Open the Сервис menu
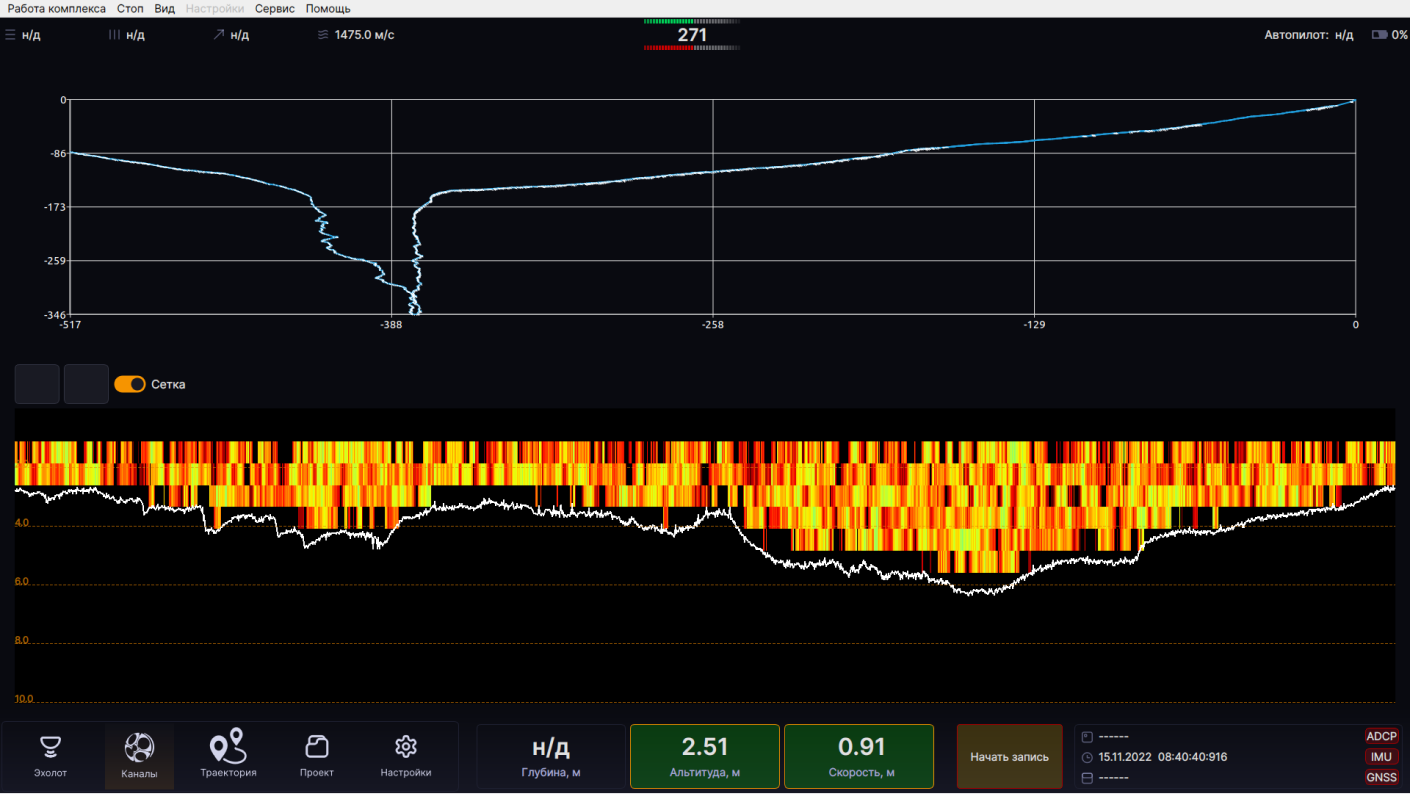1410x794 pixels. click(x=275, y=8)
